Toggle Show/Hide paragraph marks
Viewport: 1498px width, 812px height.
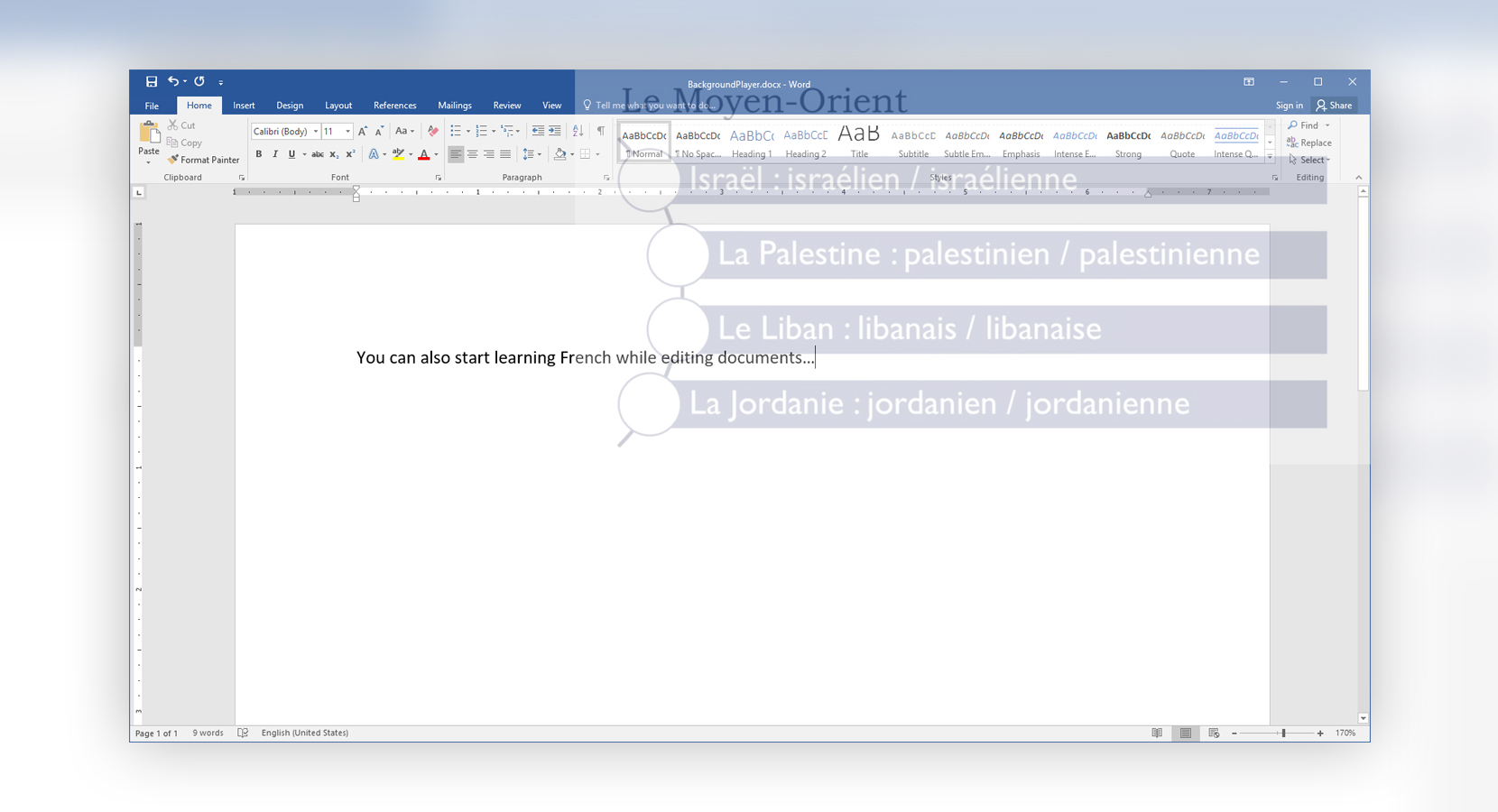601,132
